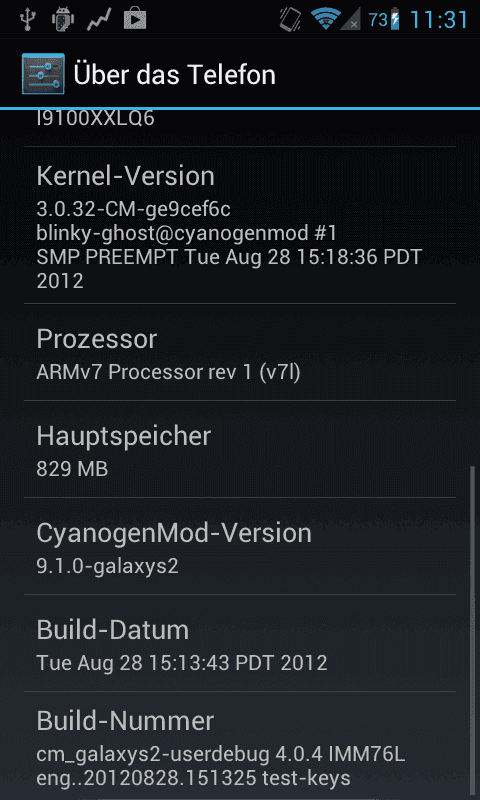The image size is (480, 800).
Task: Tap the Android debugging status icon
Action: tap(63, 19)
